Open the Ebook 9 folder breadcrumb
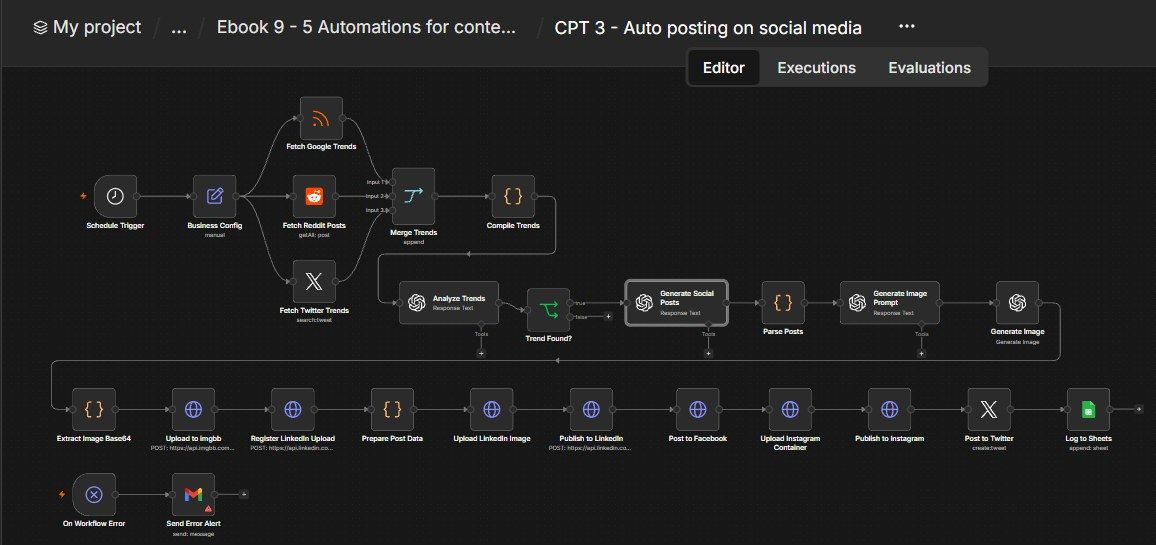Image resolution: width=1156 pixels, height=545 pixels. (366, 27)
